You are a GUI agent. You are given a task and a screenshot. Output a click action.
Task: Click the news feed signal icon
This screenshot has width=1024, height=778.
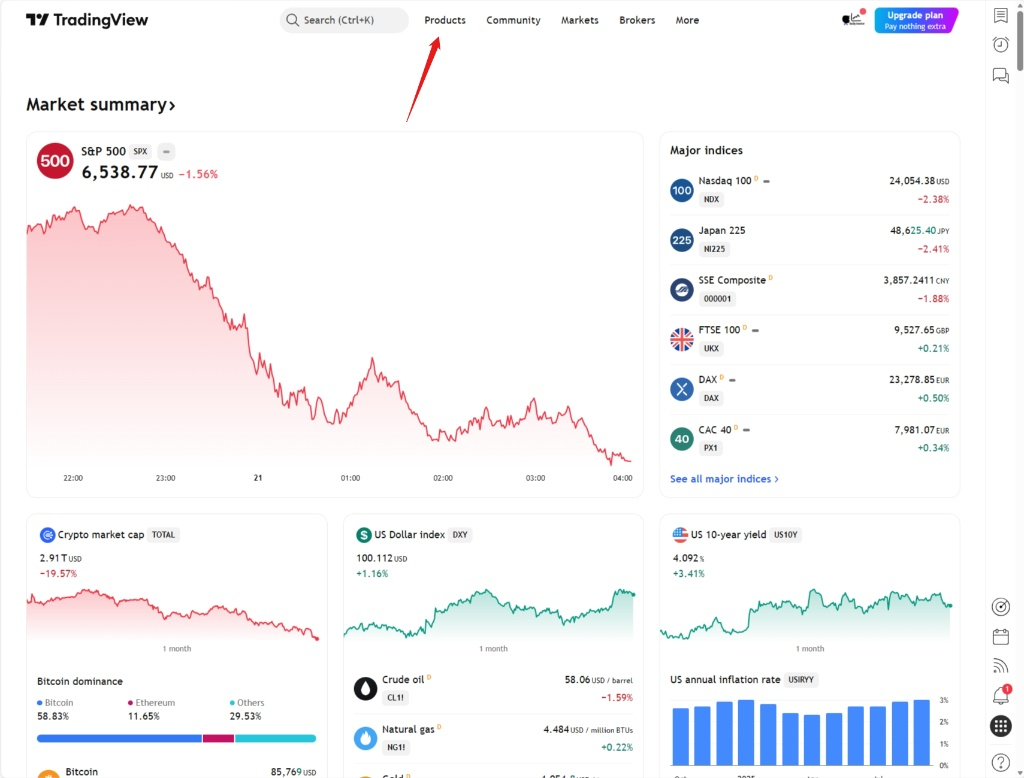1001,664
